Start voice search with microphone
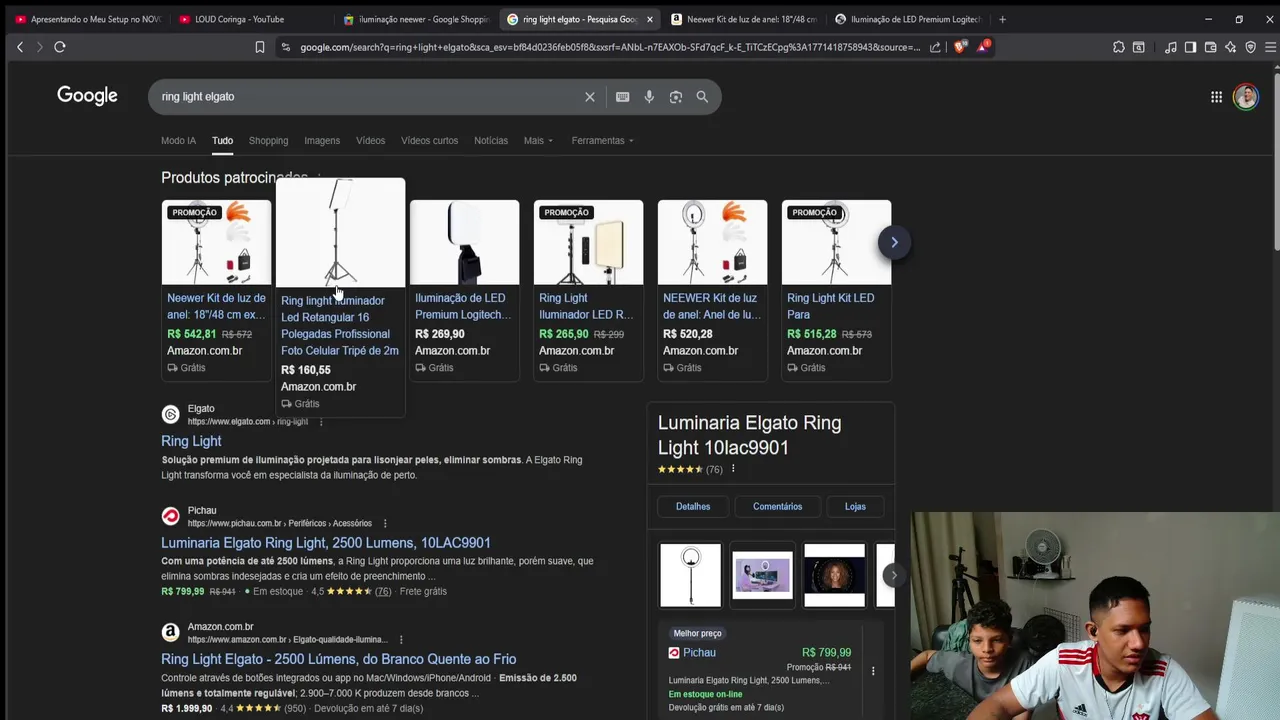 click(649, 97)
